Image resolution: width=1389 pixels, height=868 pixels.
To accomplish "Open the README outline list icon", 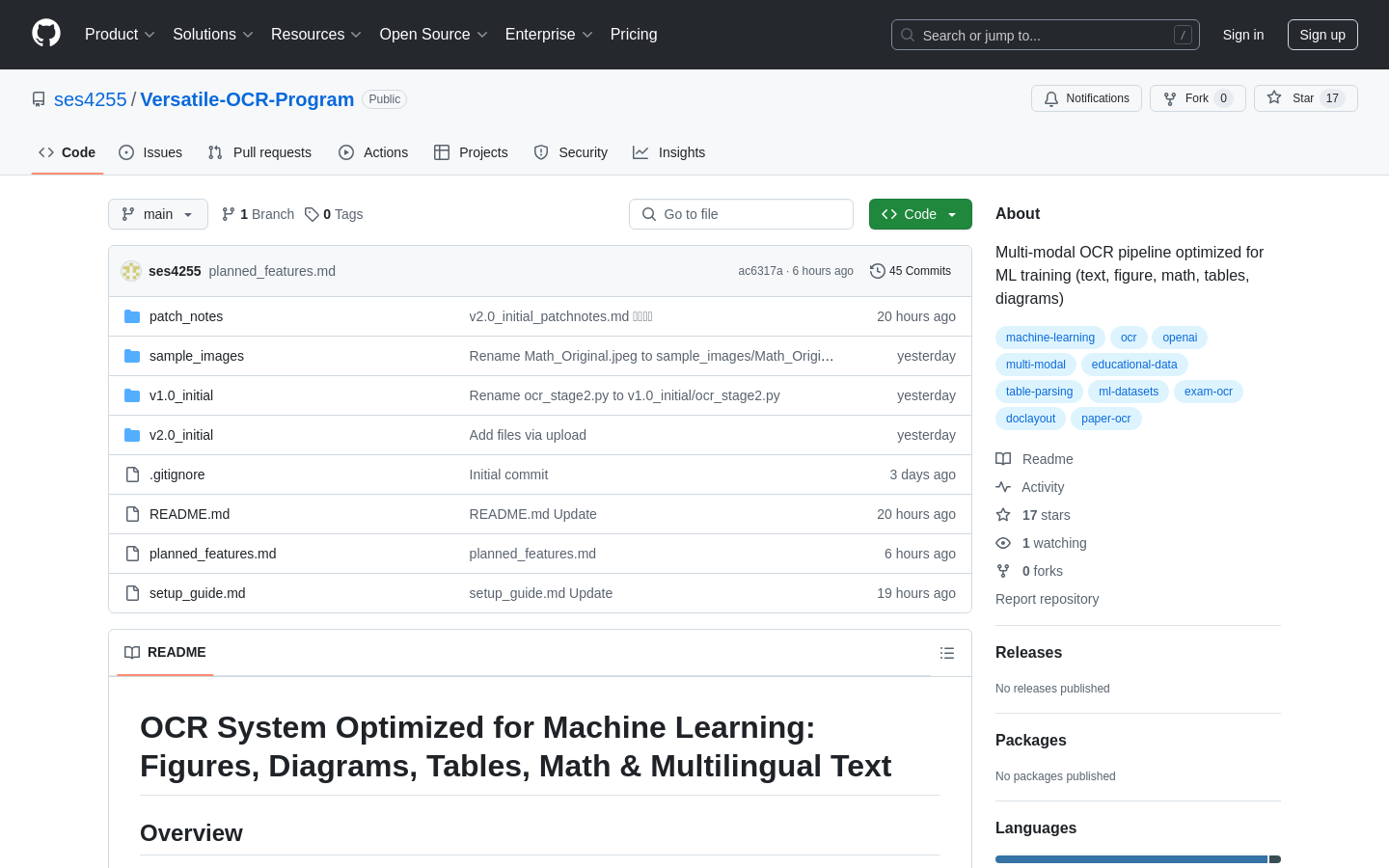I will (947, 653).
